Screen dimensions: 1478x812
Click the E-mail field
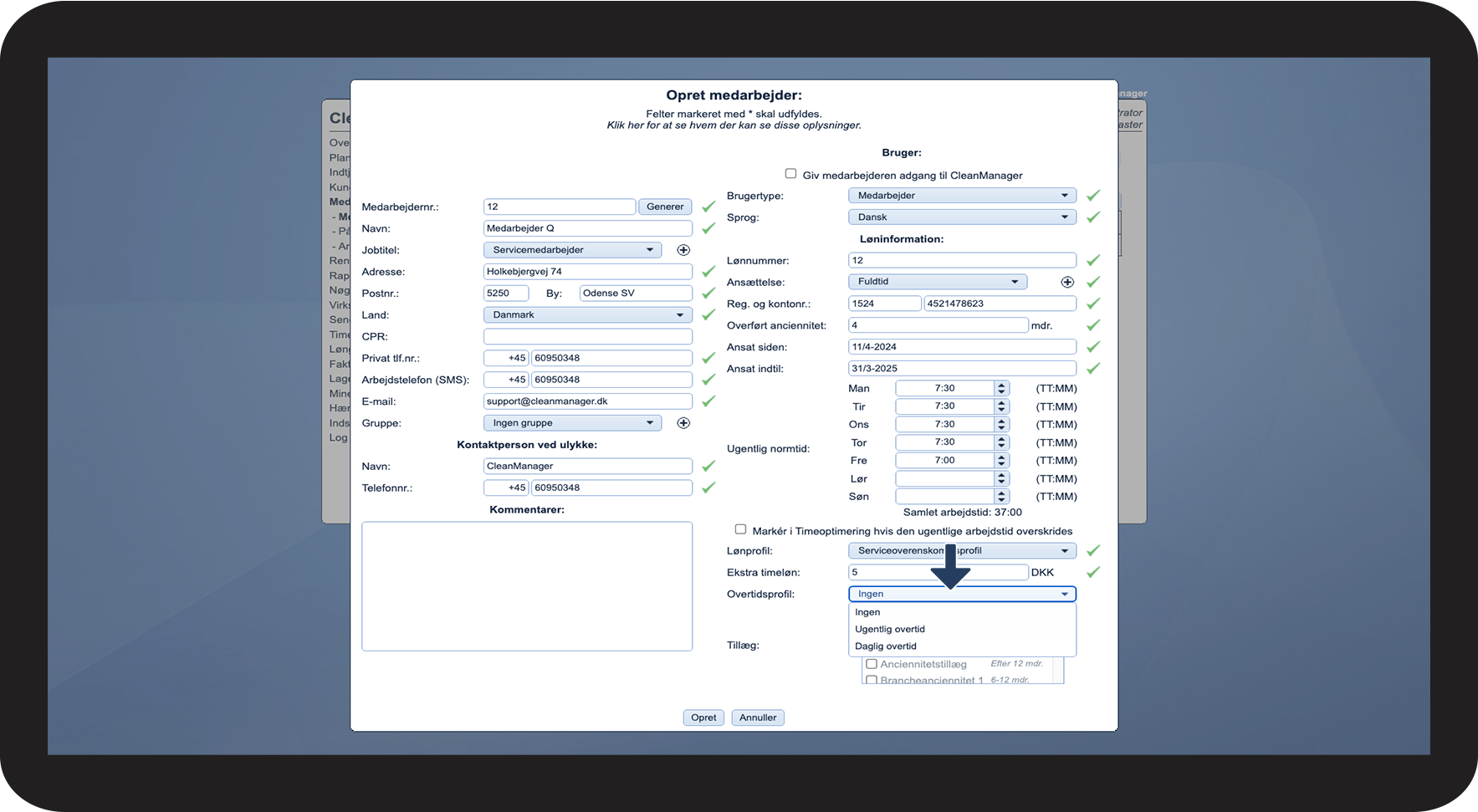point(588,401)
